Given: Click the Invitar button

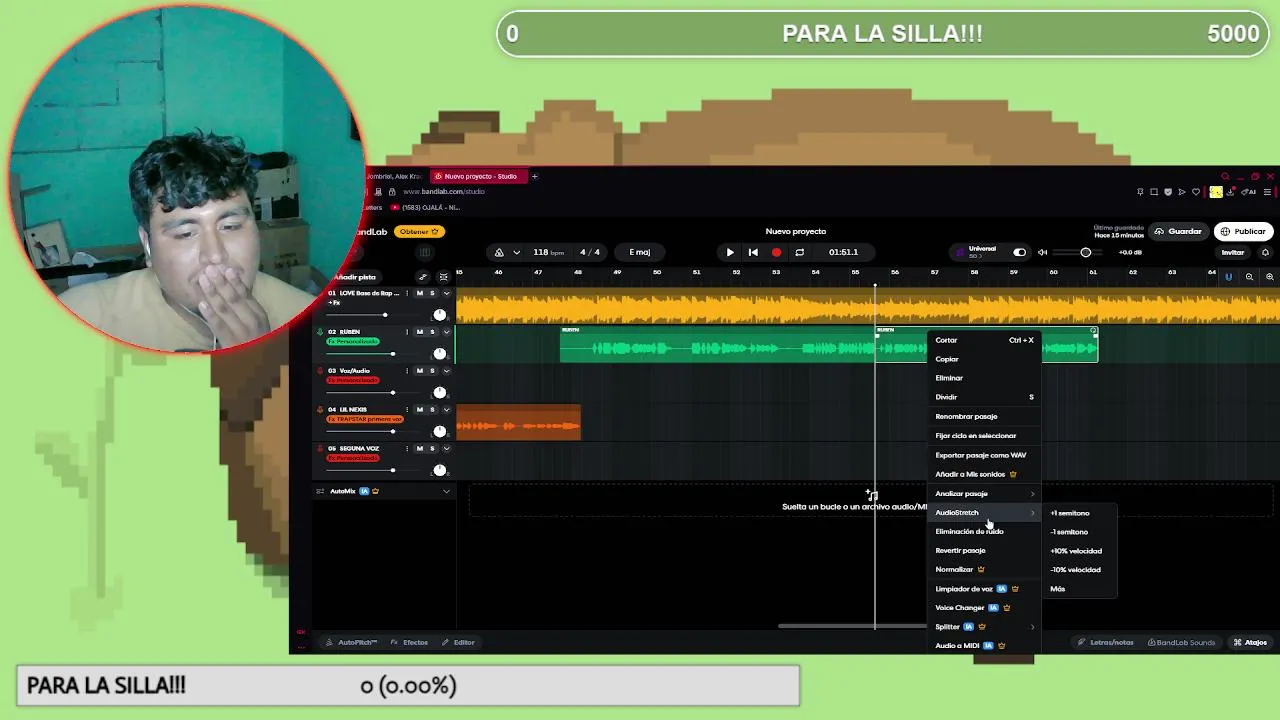Looking at the screenshot, I should [x=1233, y=253].
